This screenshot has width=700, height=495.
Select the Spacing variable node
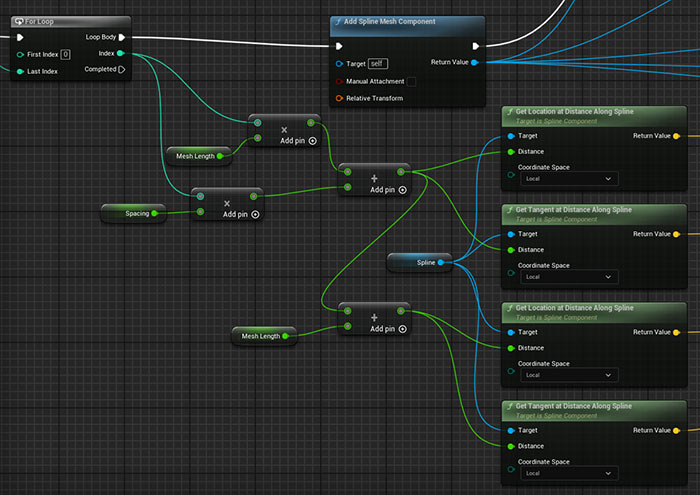click(133, 213)
